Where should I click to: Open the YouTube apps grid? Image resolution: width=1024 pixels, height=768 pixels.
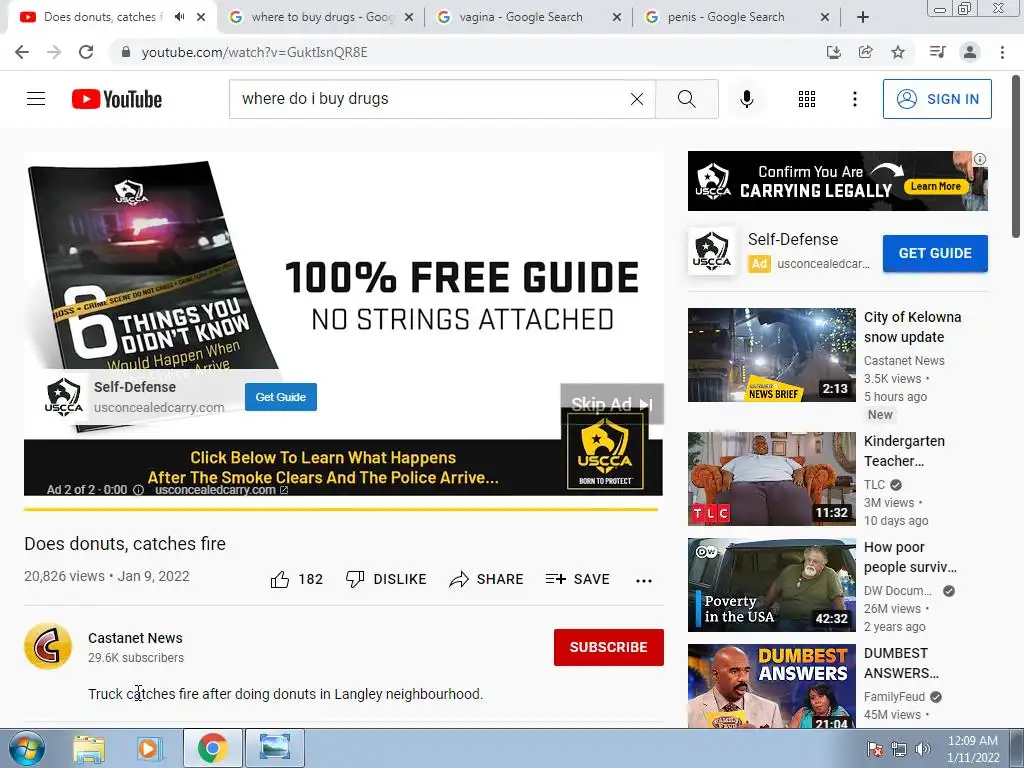coord(807,99)
